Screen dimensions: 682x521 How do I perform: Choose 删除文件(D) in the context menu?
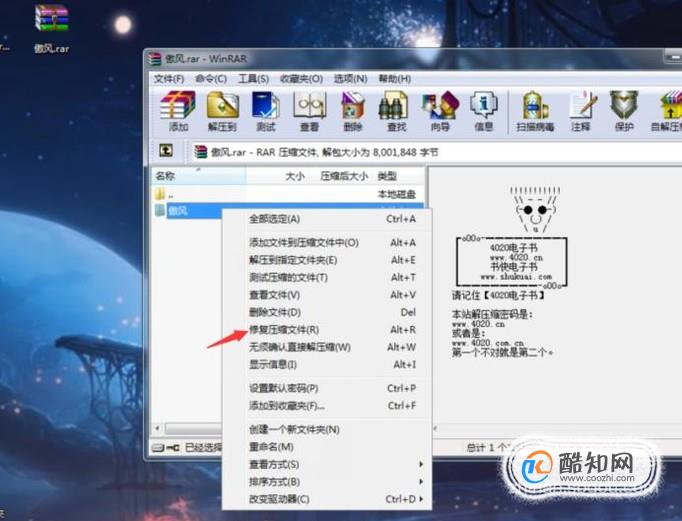(327, 312)
